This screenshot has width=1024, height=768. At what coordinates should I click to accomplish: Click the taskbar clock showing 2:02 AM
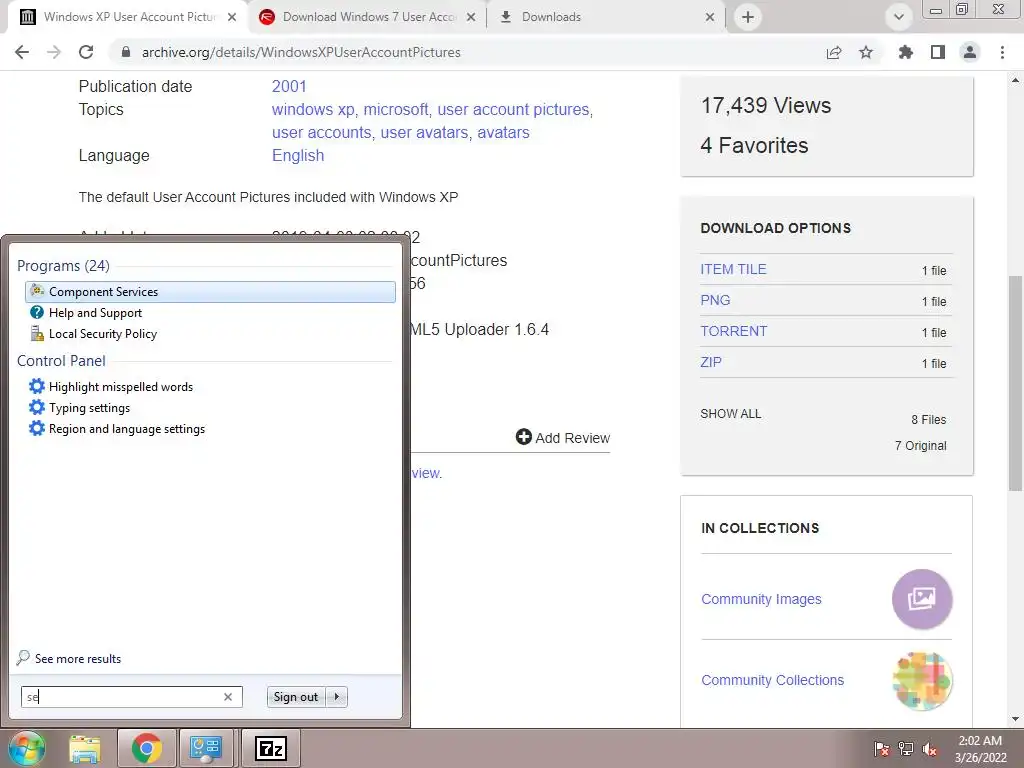pyautogui.click(x=980, y=749)
